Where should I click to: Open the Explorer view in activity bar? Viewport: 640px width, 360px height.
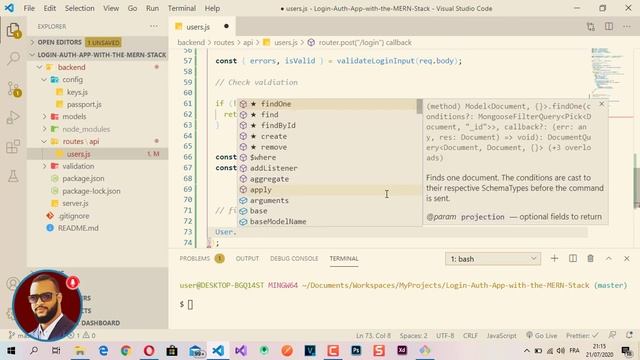[x=13, y=30]
